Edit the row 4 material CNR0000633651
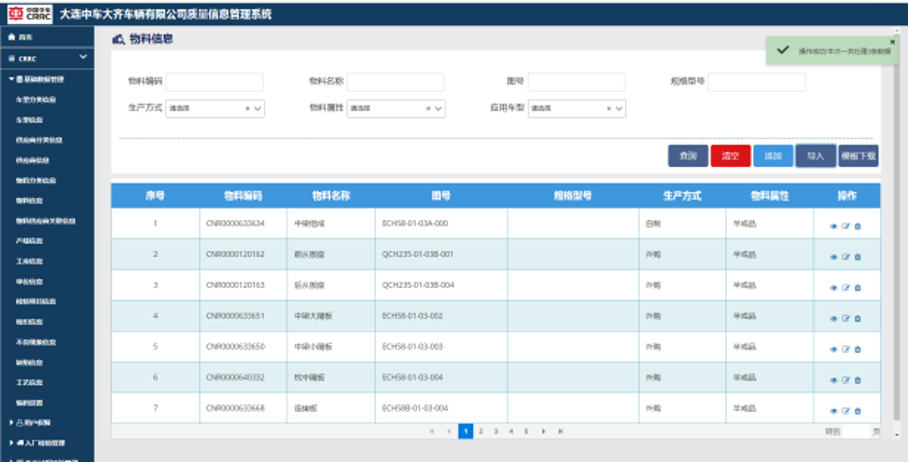This screenshot has width=908, height=462. click(845, 318)
